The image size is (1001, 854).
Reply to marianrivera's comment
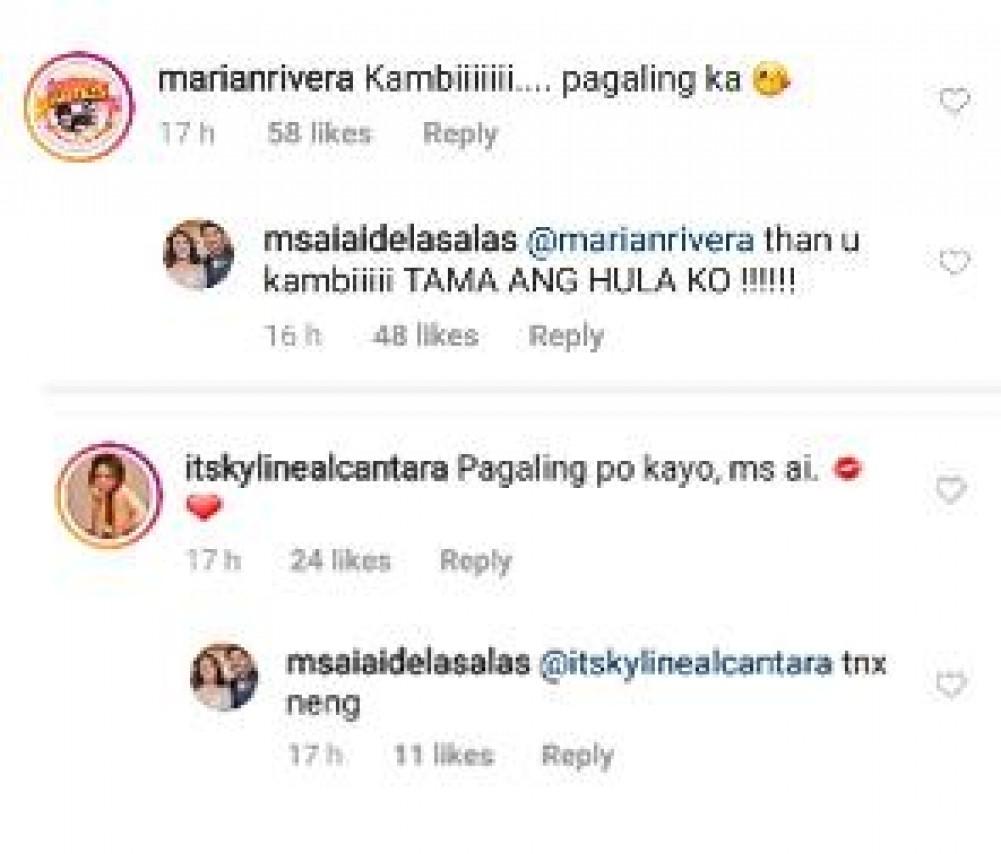460,134
